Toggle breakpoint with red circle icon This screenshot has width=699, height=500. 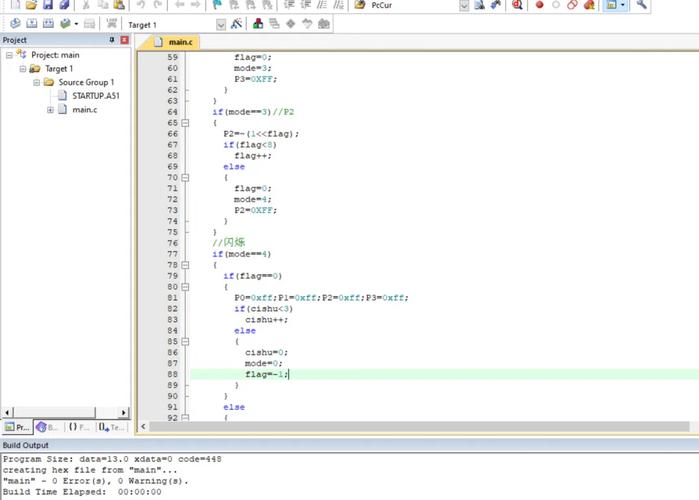pos(539,5)
